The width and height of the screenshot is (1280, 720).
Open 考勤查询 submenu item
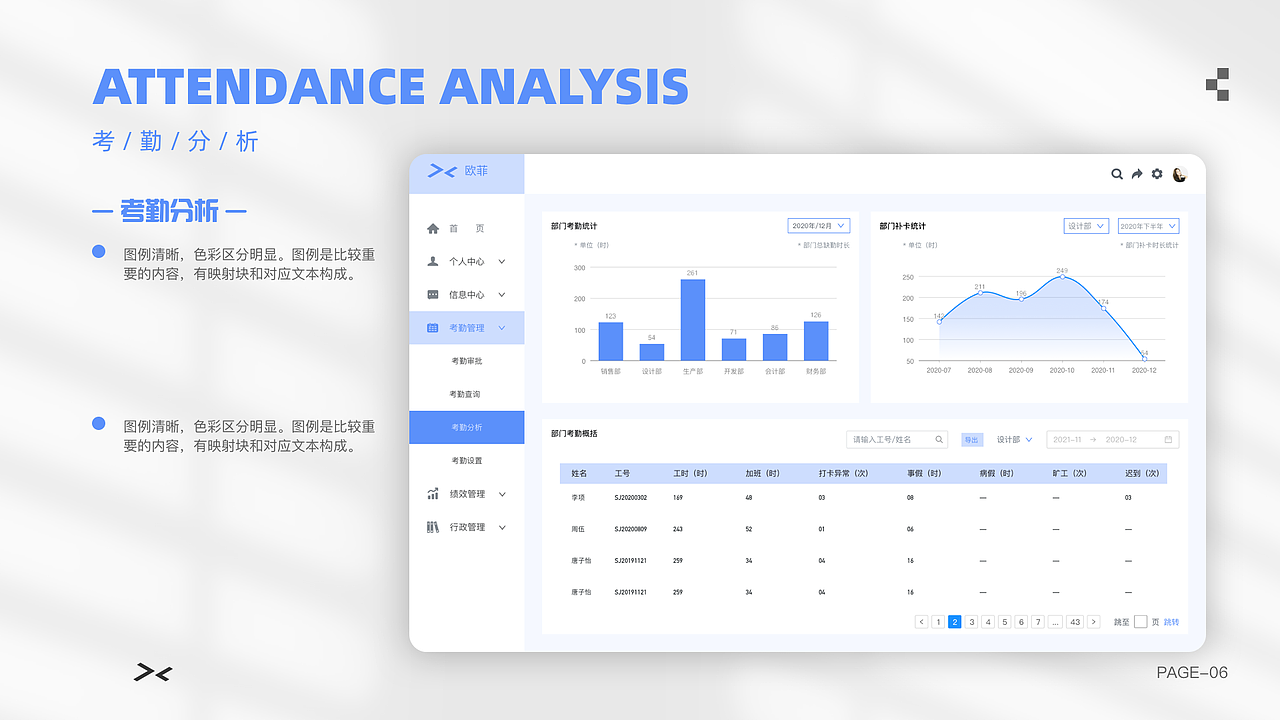coord(466,394)
